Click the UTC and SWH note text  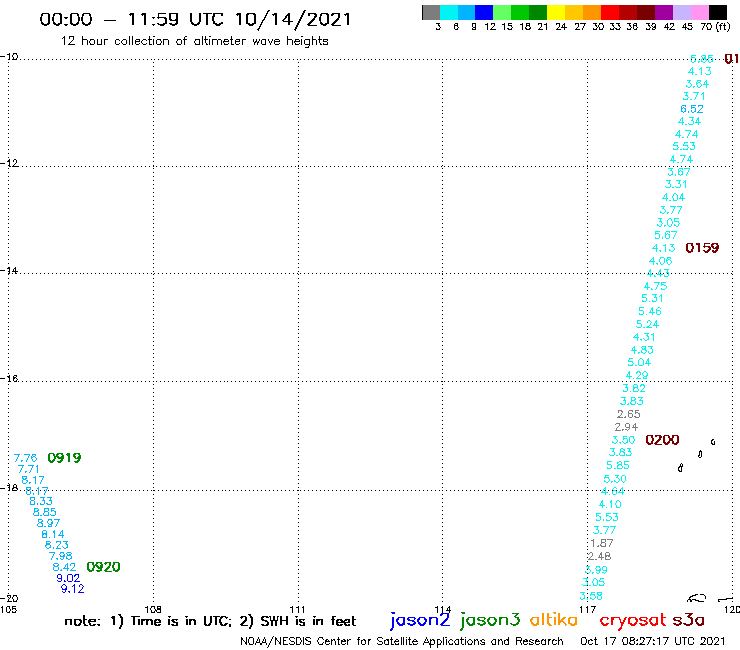point(210,621)
